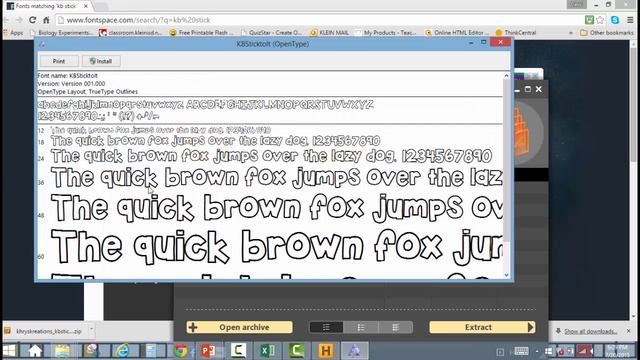Open the Online HTML Editor bookmark
The image size is (640, 360).
456,33
